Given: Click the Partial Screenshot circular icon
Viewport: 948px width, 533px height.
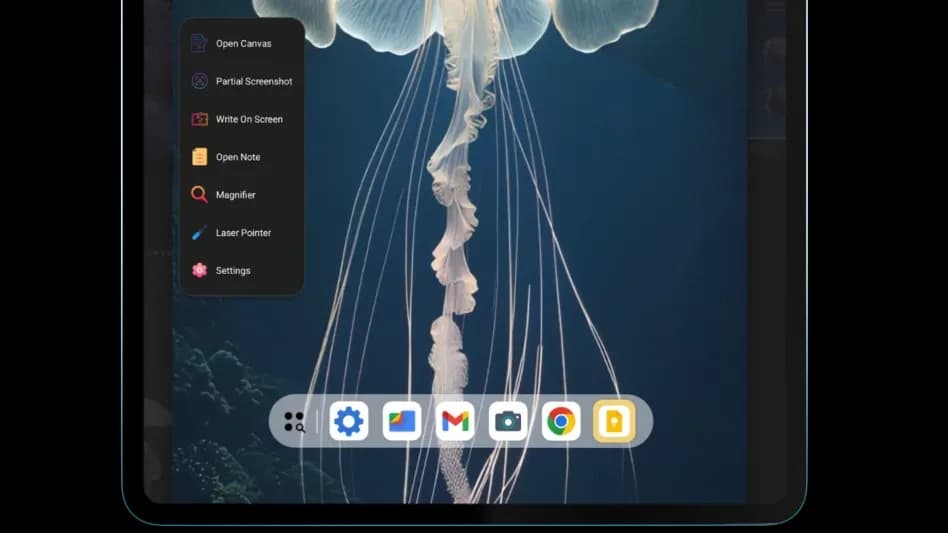Looking at the screenshot, I should point(199,81).
